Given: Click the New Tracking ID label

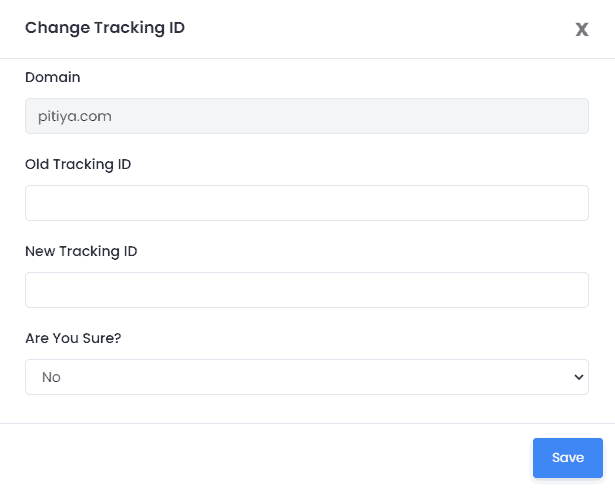Looking at the screenshot, I should tap(81, 251).
